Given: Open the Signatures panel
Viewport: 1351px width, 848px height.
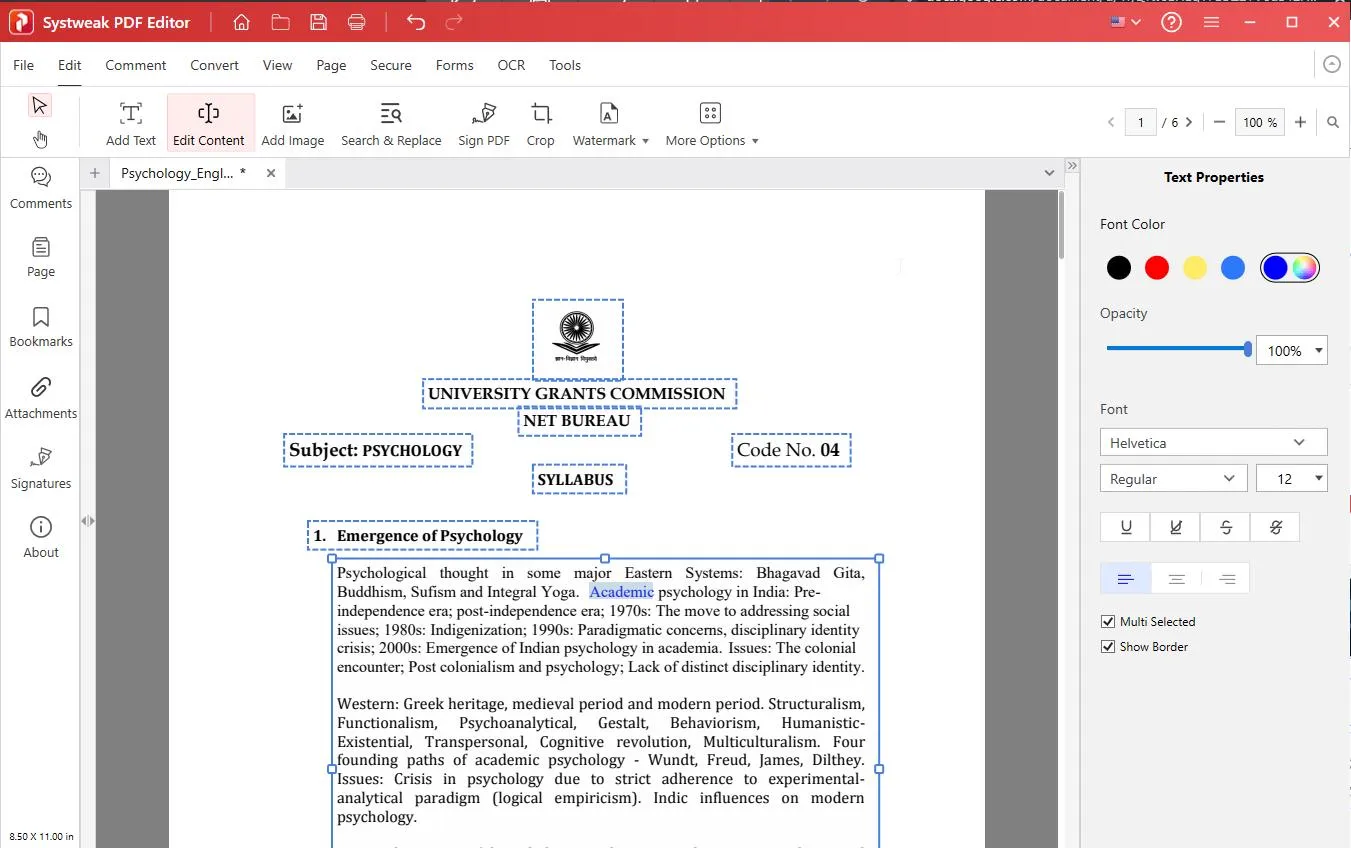Looking at the screenshot, I should pos(40,466).
